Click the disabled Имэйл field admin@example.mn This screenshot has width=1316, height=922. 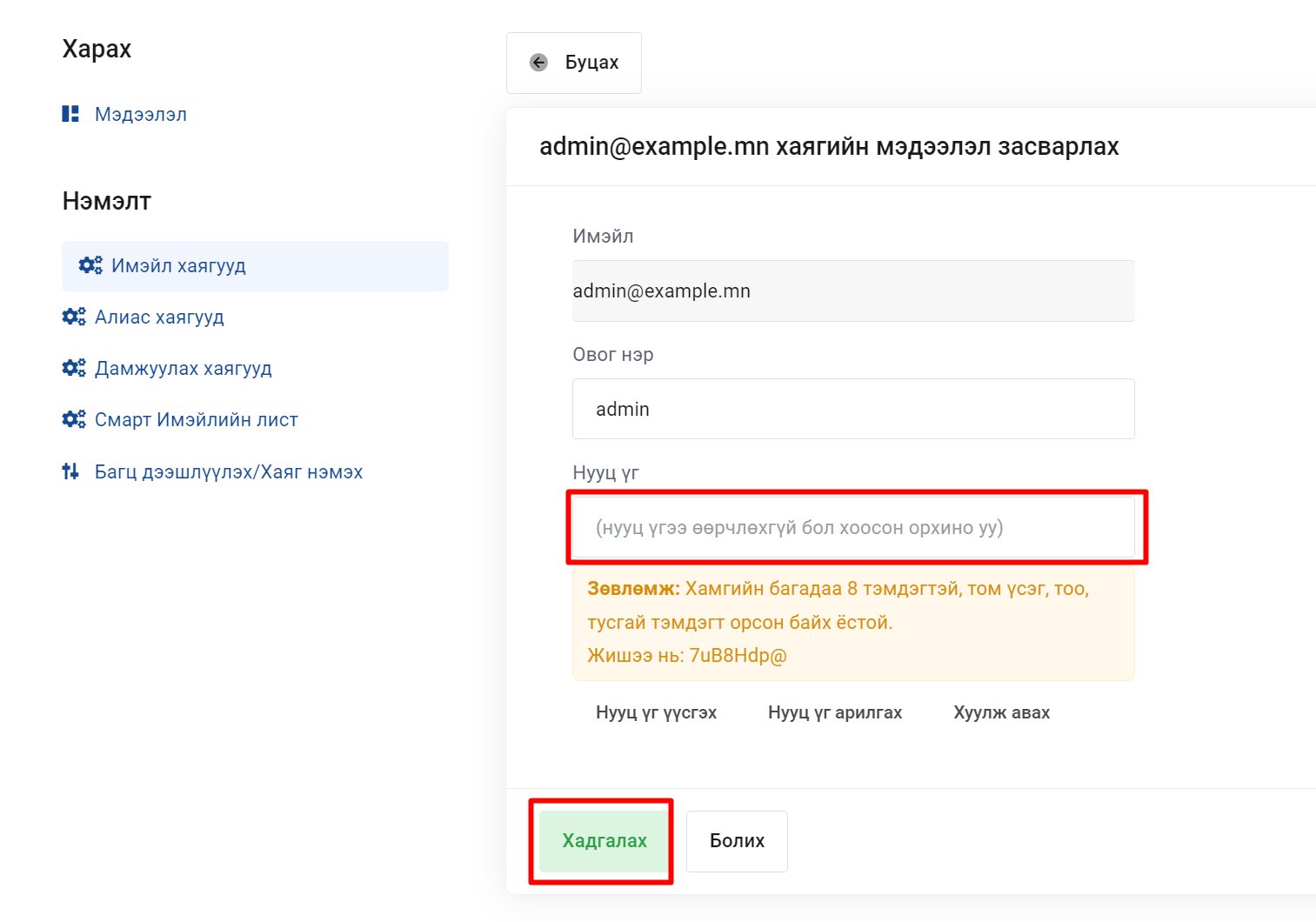[x=853, y=291]
